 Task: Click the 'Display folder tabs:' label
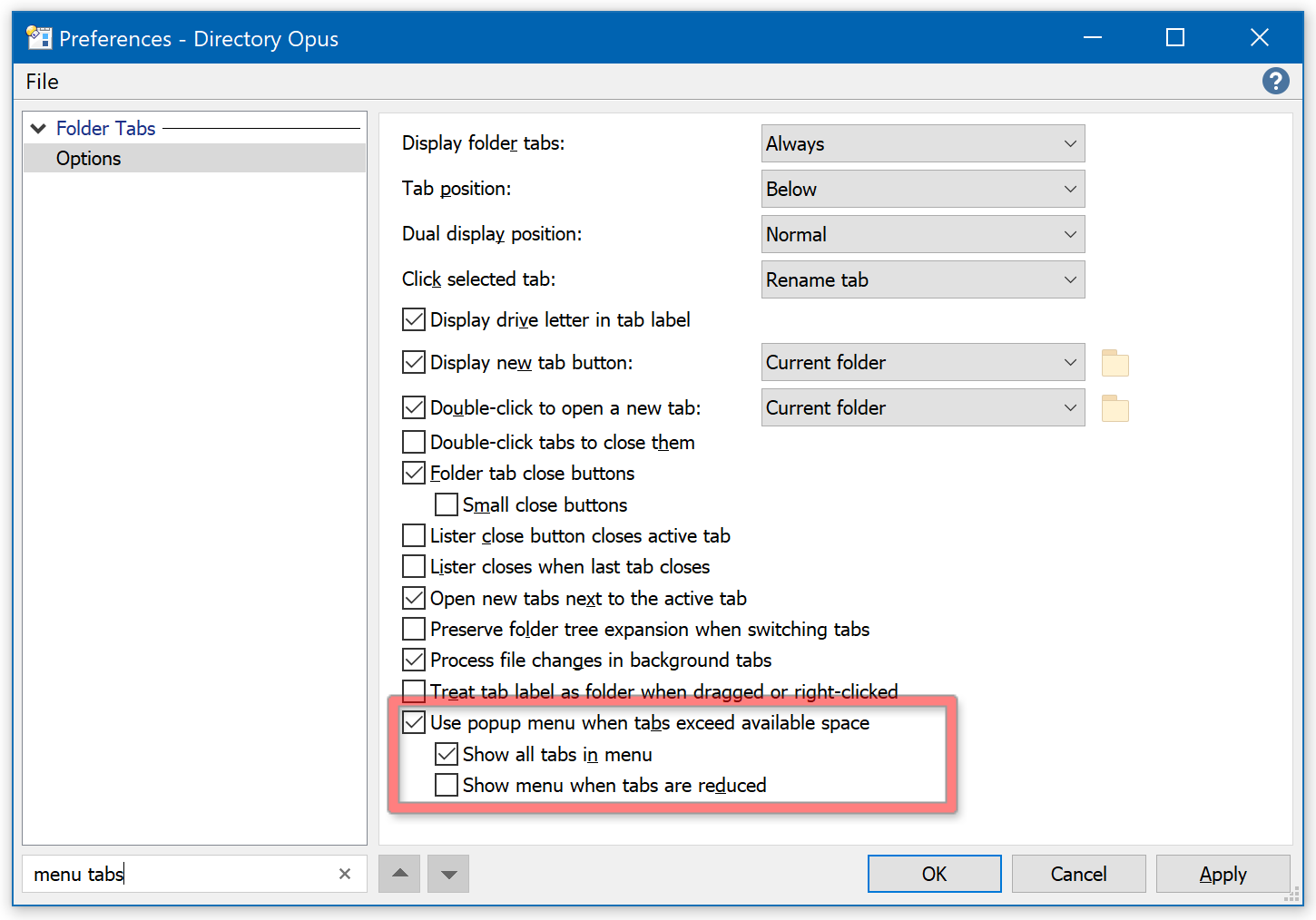[x=483, y=143]
